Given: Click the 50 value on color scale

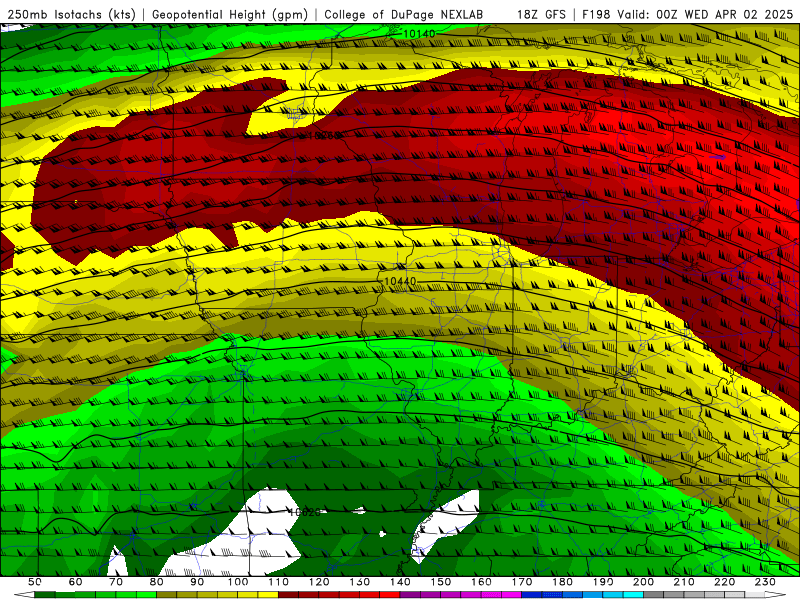Looking at the screenshot, I should [x=34, y=582].
